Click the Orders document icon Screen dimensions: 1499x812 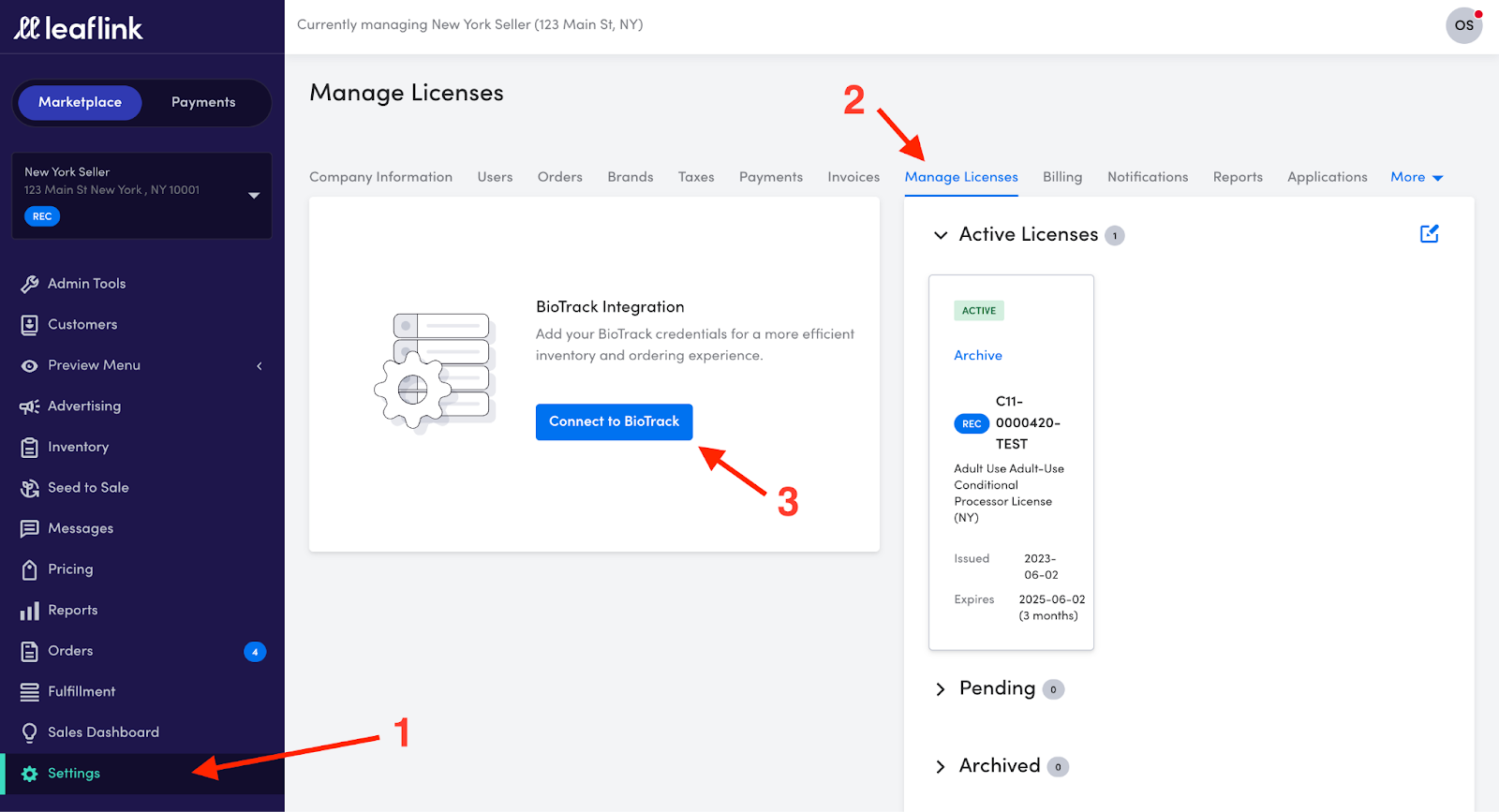[30, 651]
